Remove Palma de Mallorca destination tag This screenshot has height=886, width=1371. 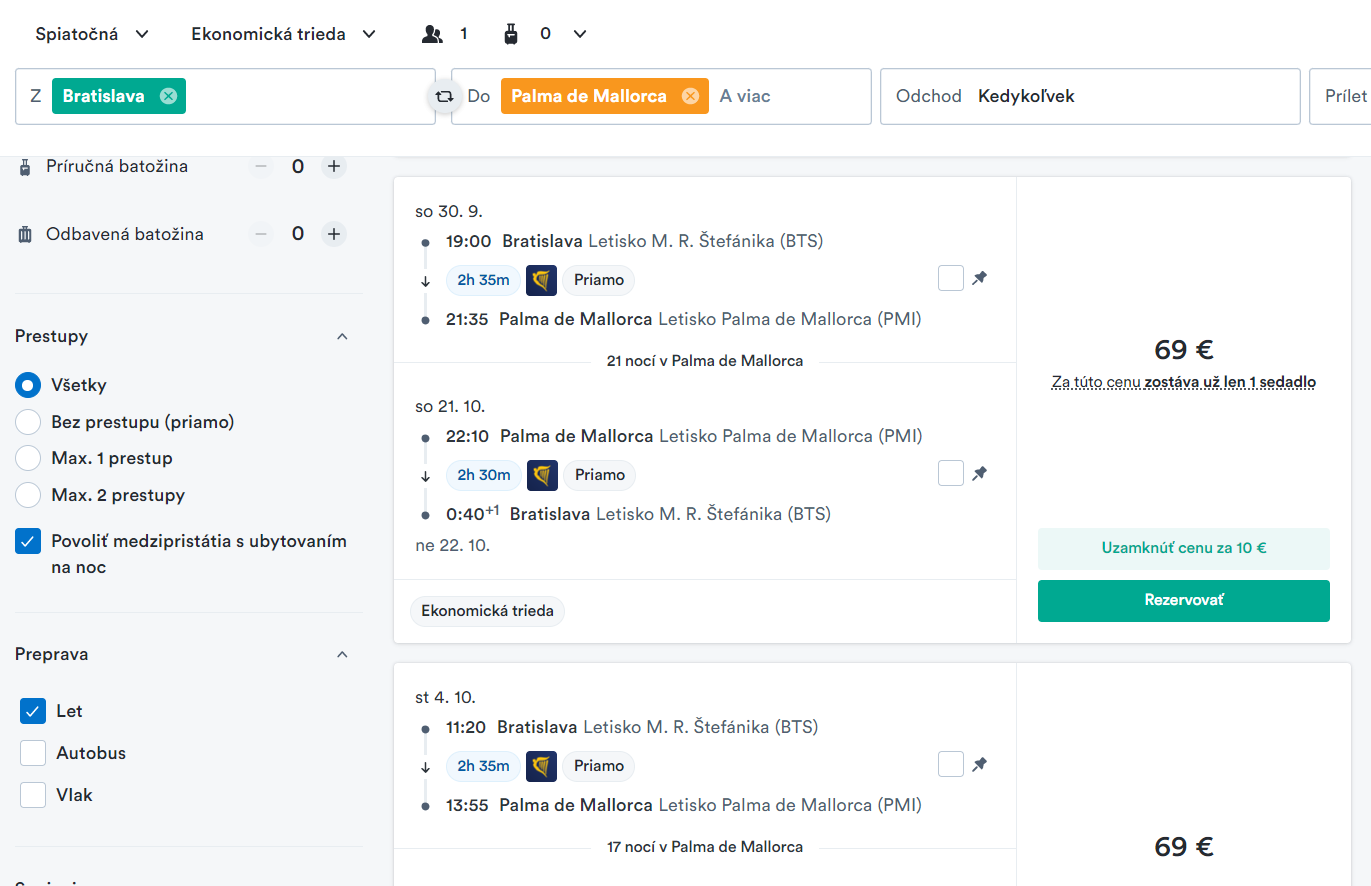[x=690, y=96]
